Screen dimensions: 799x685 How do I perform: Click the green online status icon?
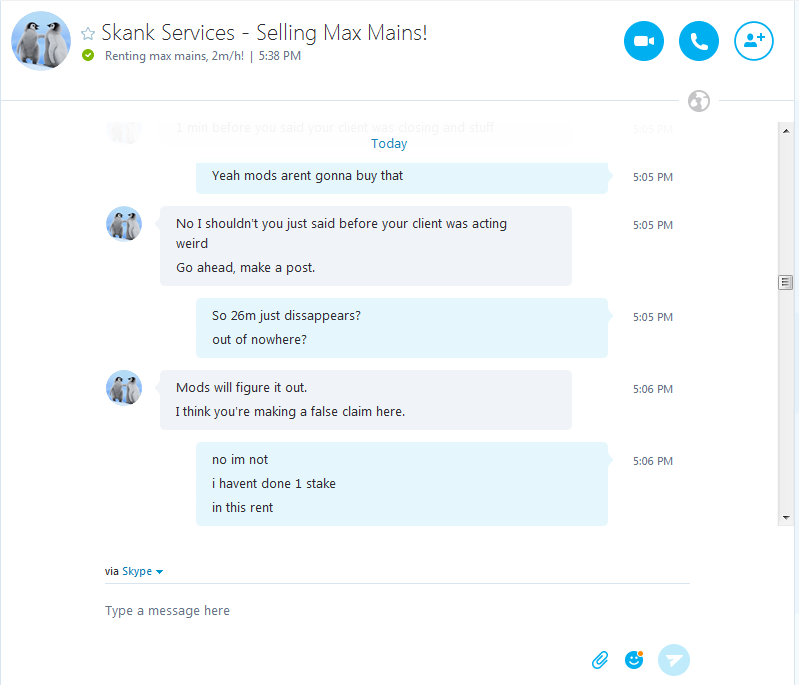(88, 56)
